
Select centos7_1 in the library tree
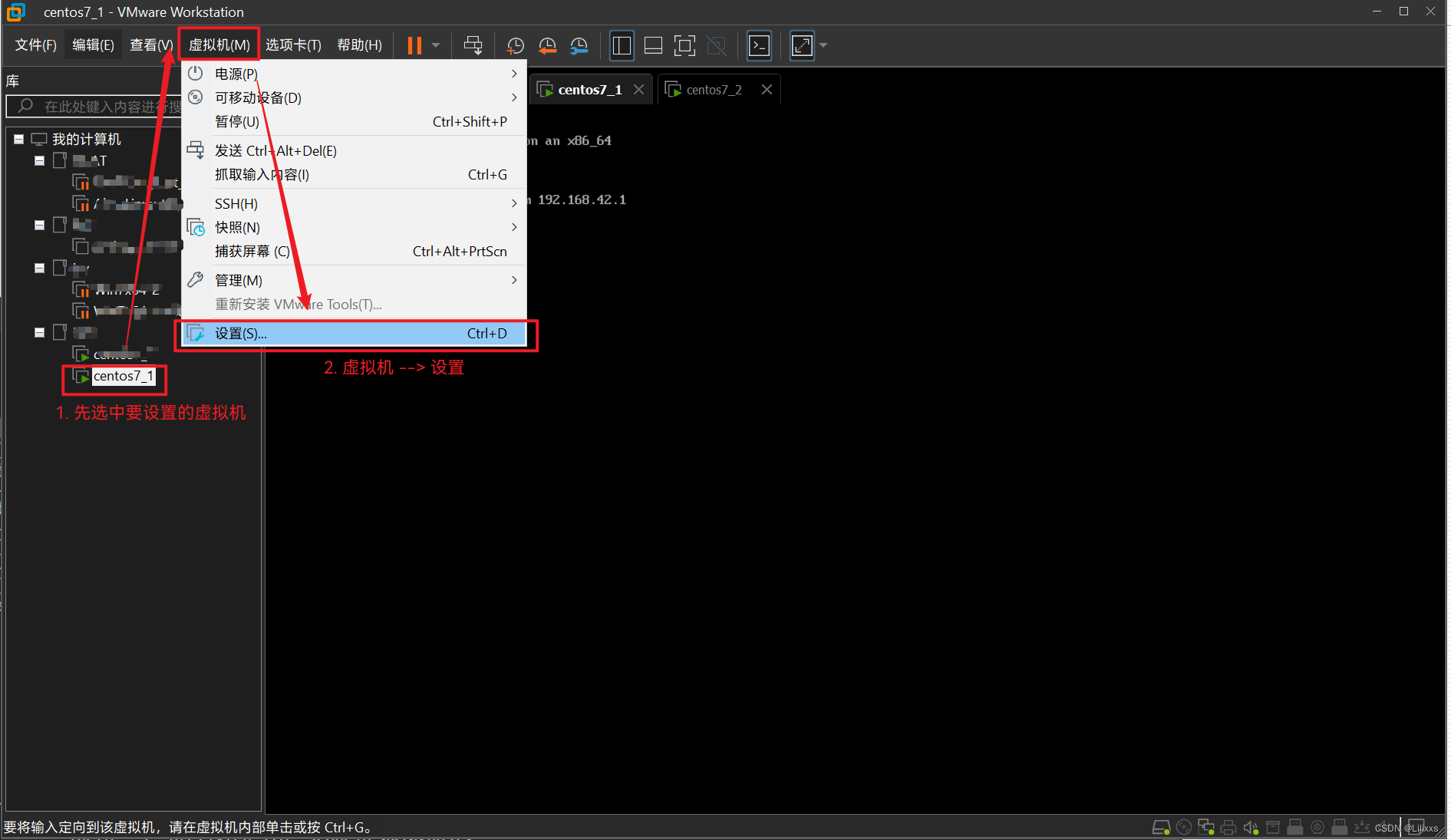point(123,376)
